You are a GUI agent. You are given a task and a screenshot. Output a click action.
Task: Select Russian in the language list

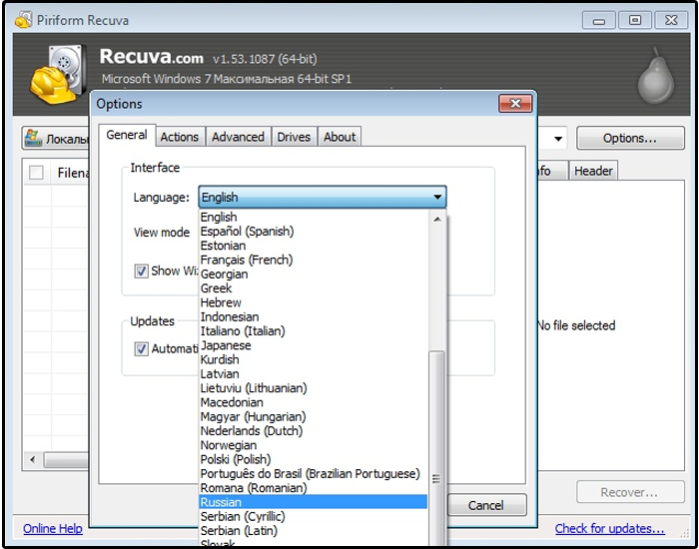coord(313,502)
